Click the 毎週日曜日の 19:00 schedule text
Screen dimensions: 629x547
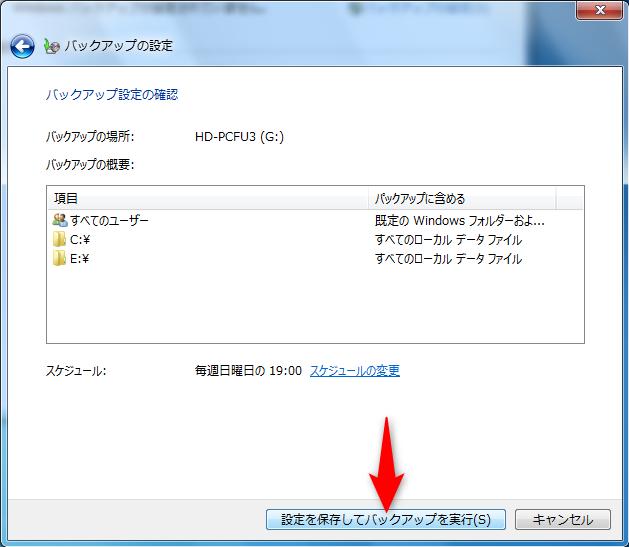coord(248,371)
